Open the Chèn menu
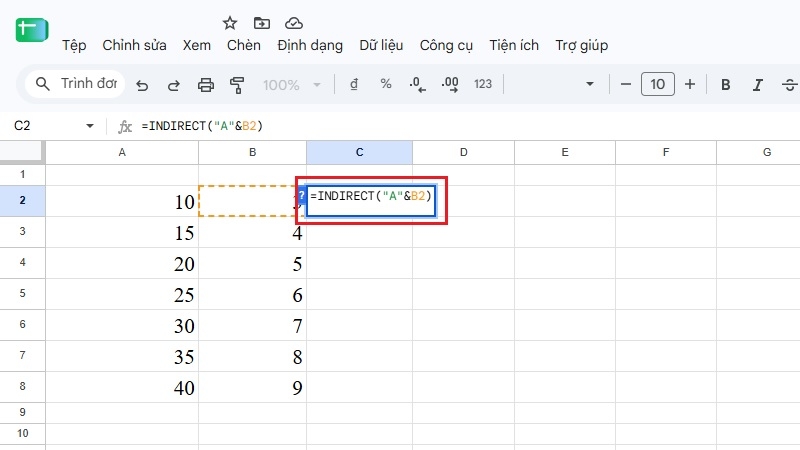The image size is (800, 450). (x=244, y=45)
